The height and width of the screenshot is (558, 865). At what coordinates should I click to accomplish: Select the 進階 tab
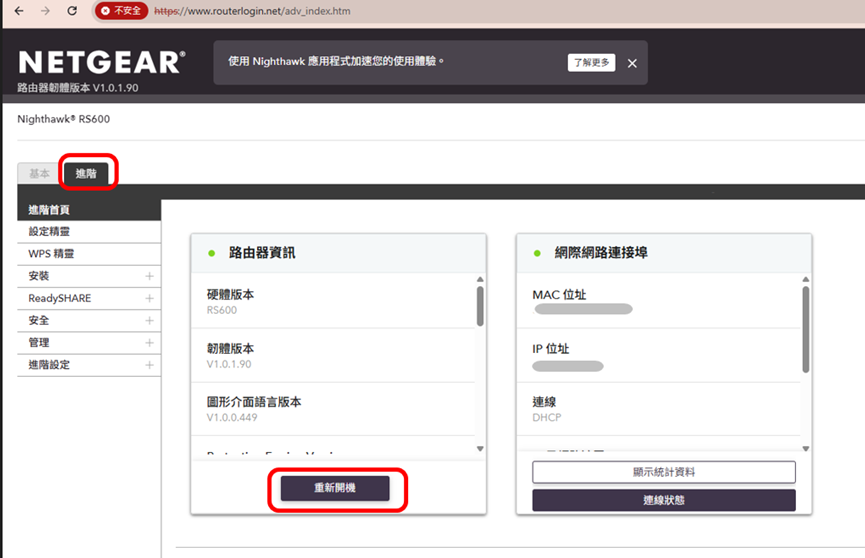86,173
